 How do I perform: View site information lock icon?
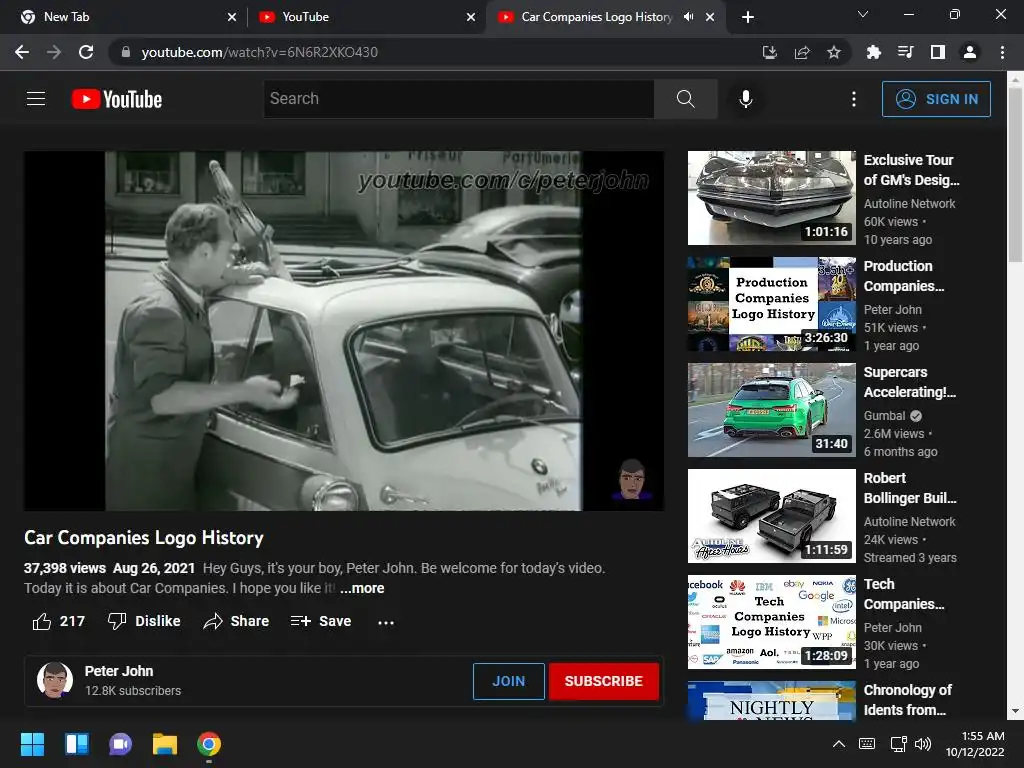coord(126,52)
